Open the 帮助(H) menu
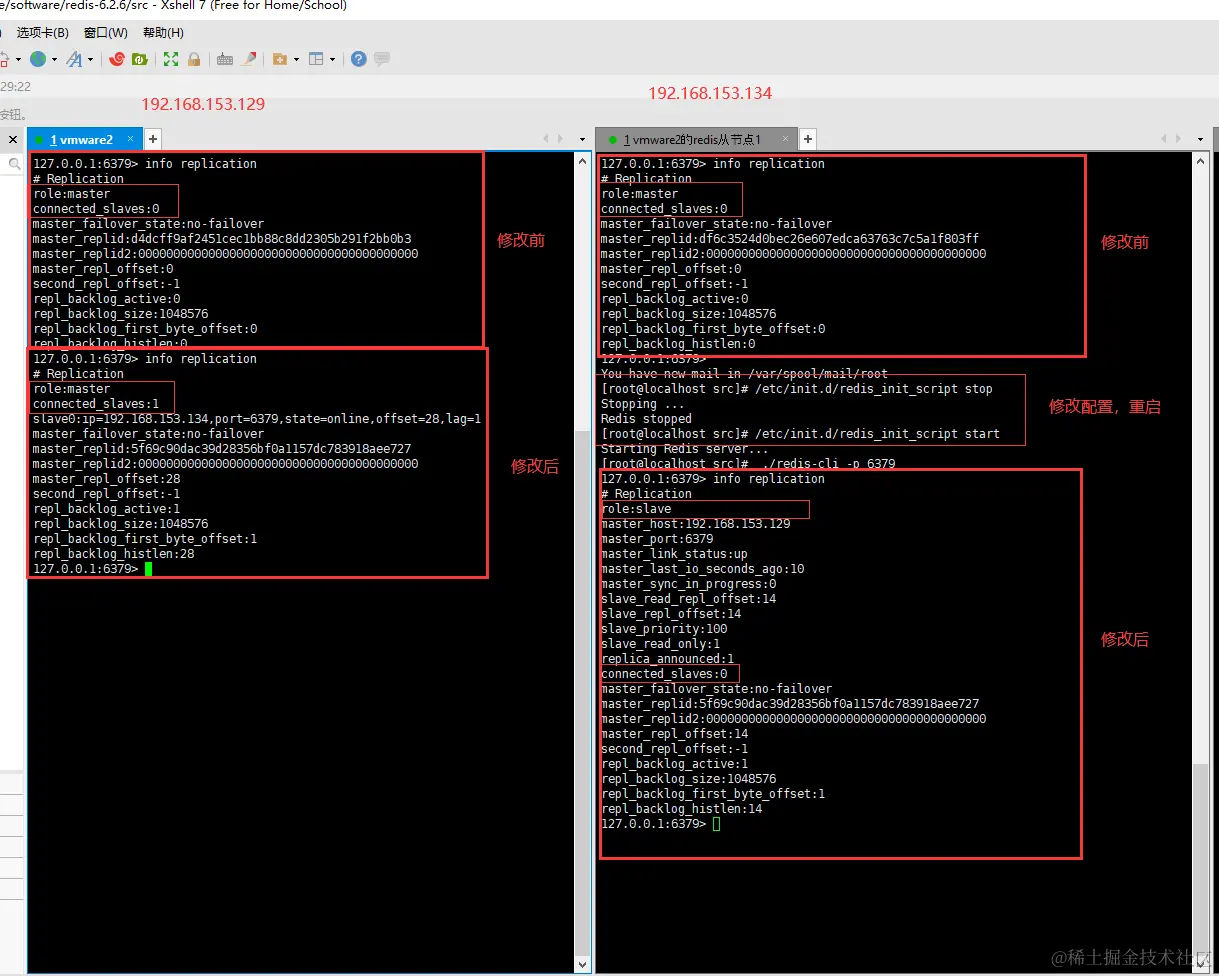 163,33
